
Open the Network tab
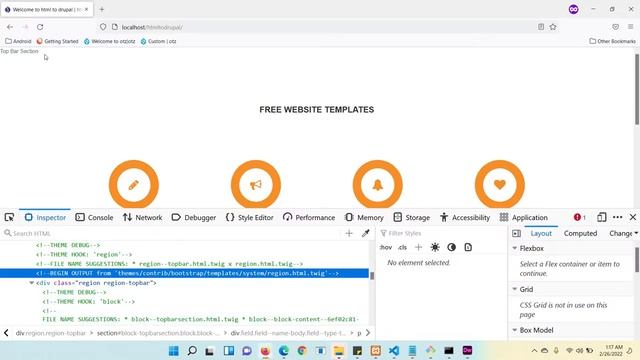pos(142,217)
